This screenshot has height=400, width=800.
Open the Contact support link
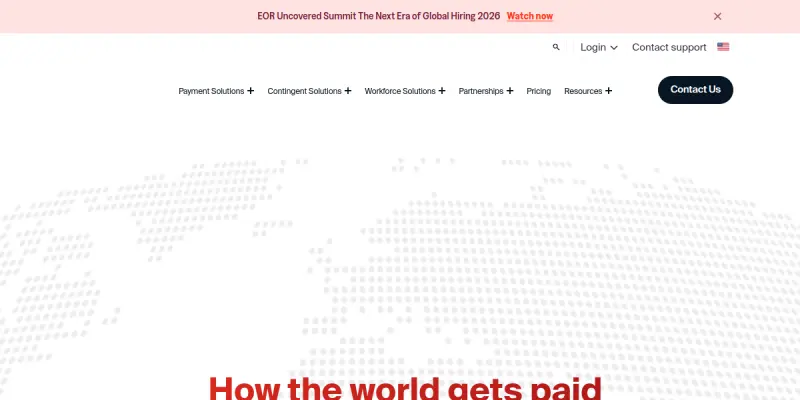tap(669, 47)
